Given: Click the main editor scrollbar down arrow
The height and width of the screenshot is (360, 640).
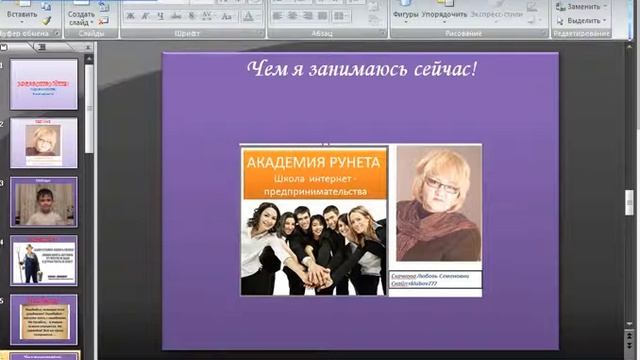Looking at the screenshot, I should [x=629, y=324].
